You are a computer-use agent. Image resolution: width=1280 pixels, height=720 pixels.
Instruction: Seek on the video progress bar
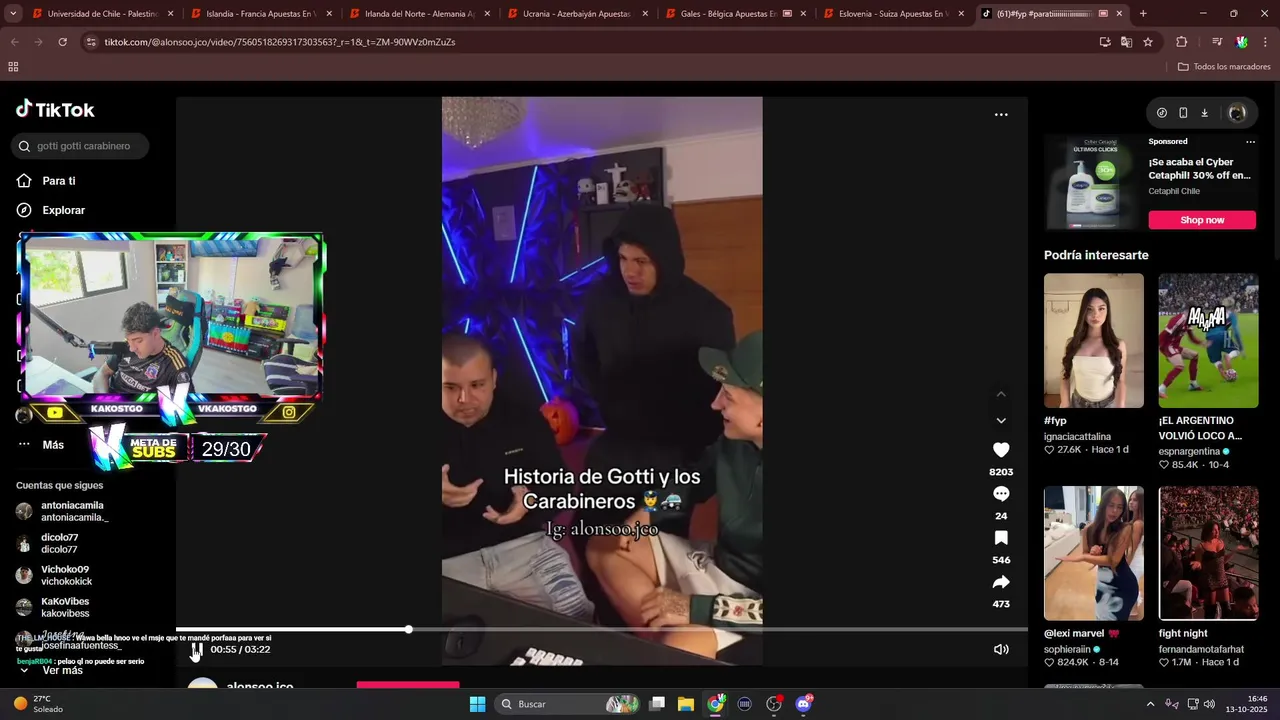pos(601,630)
